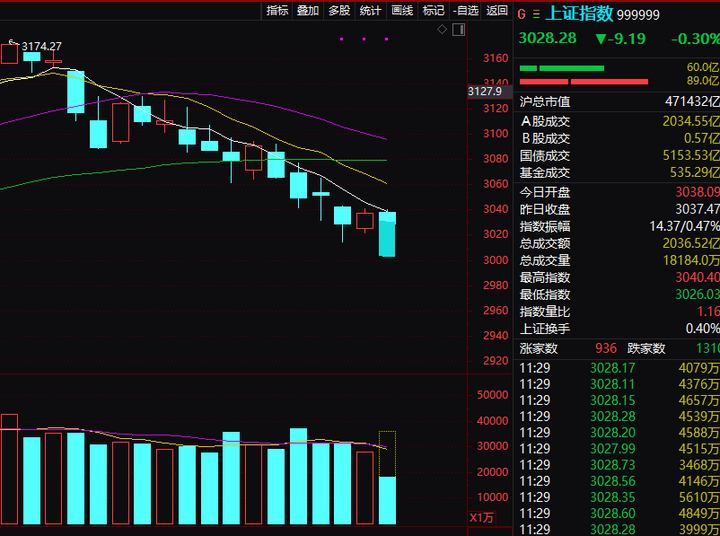720x536 pixels.
Task: Click the 昨日收盘 value 3037.47
Action: point(697,209)
